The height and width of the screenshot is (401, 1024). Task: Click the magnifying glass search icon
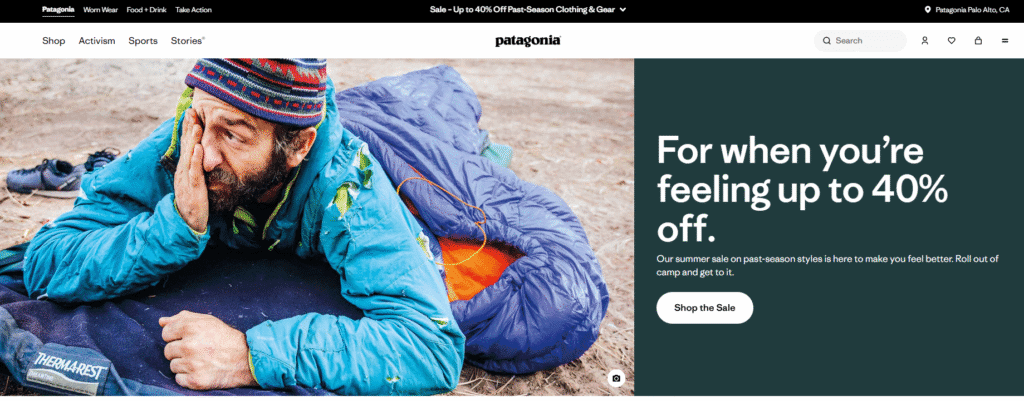click(827, 40)
